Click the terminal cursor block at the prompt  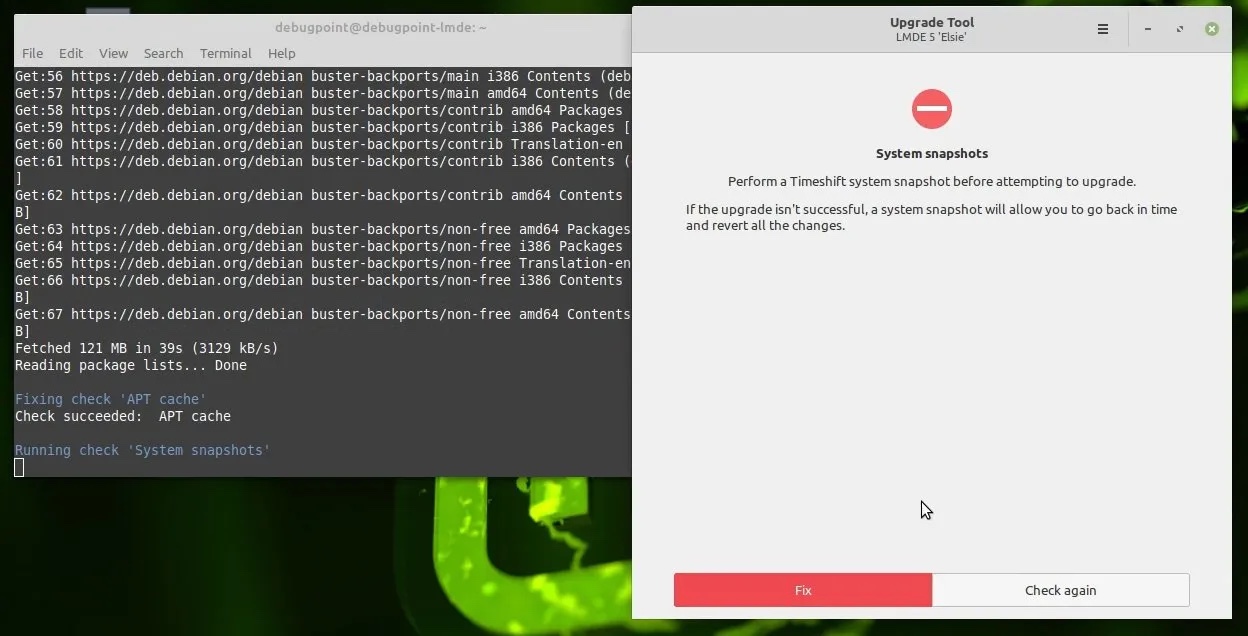19,467
